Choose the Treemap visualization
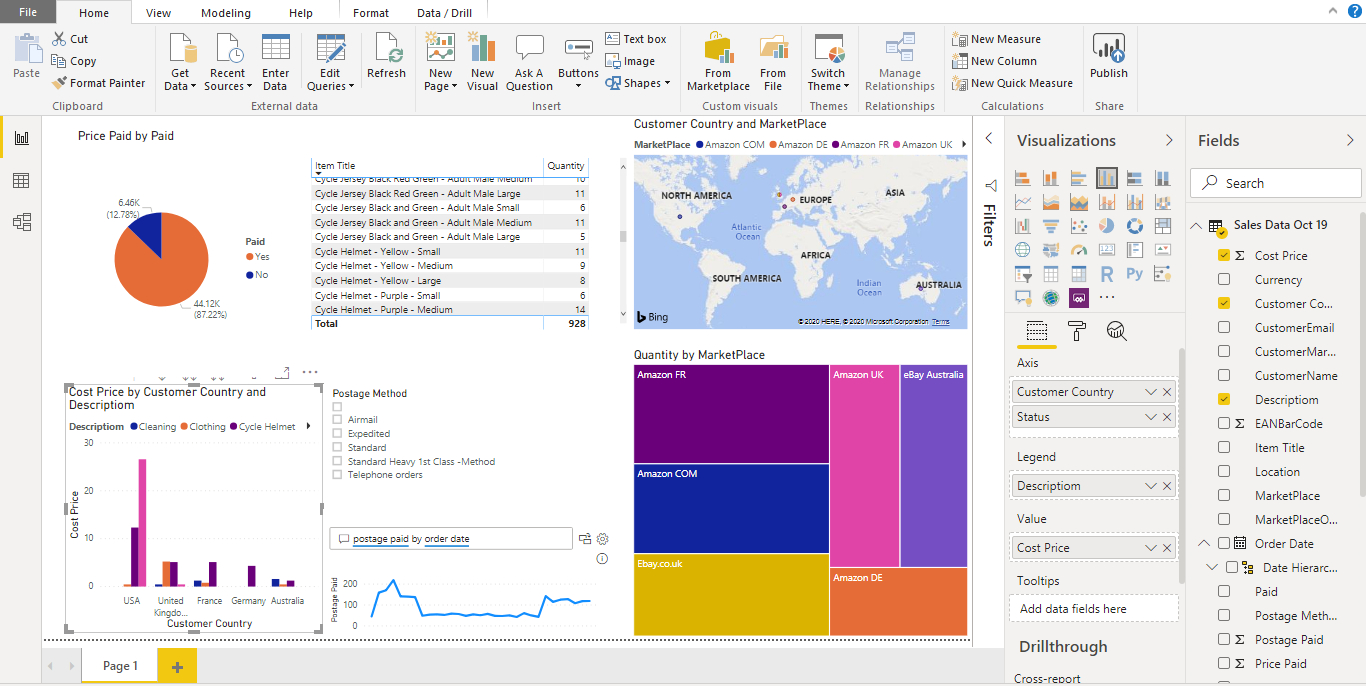Viewport: 1366px width, 686px height. tap(1162, 226)
